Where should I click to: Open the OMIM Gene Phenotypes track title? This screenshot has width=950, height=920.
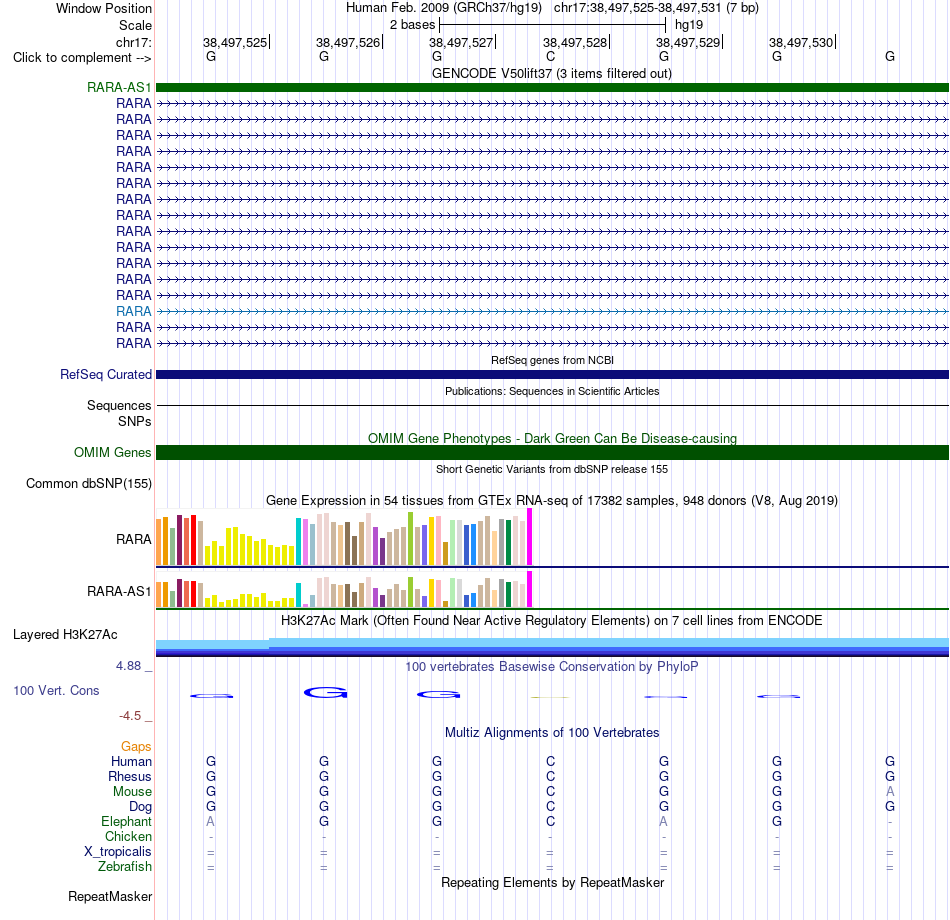click(x=552, y=438)
